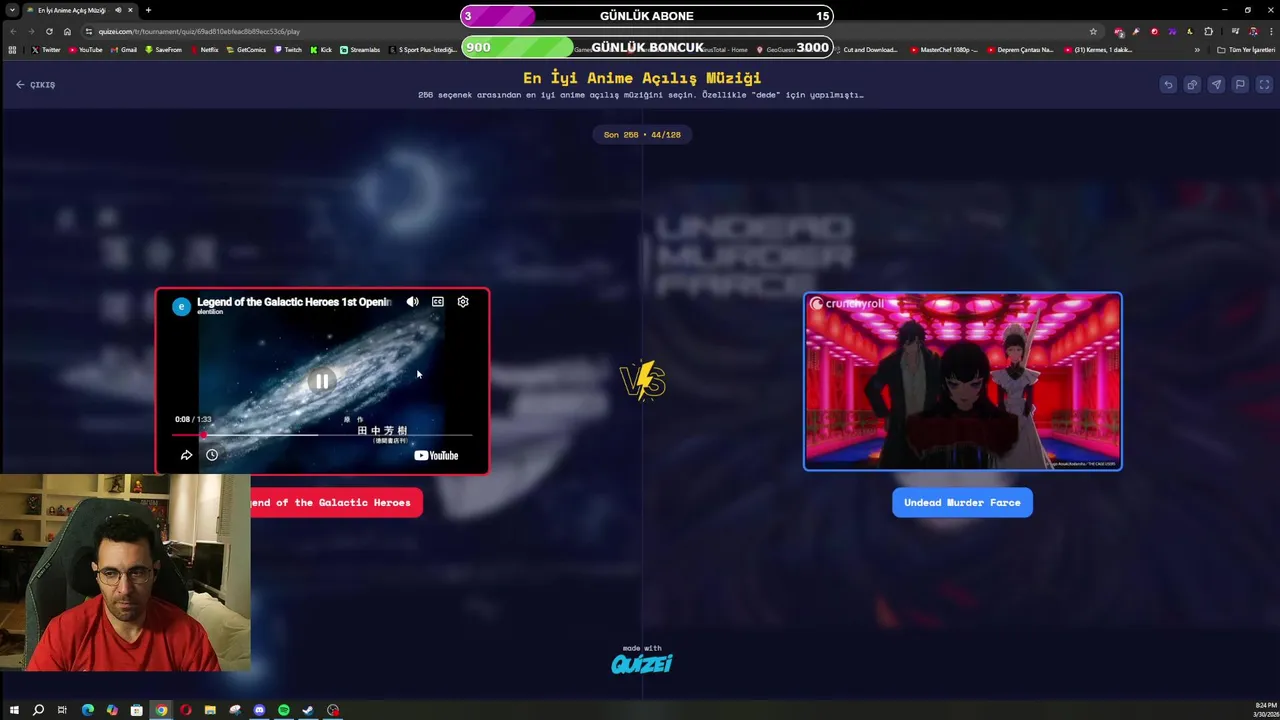Click the quizei.com address bar
The width and height of the screenshot is (1280, 720).
tap(590, 31)
